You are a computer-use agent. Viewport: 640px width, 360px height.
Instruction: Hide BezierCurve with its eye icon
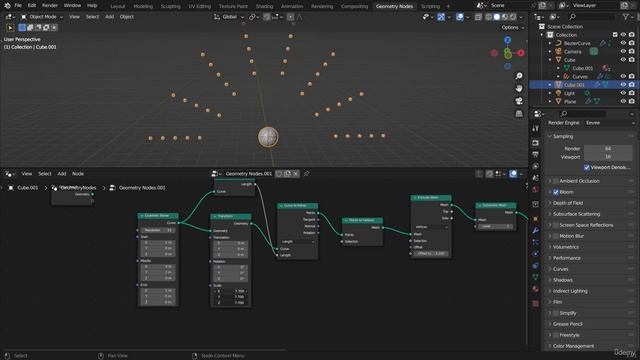[623, 43]
